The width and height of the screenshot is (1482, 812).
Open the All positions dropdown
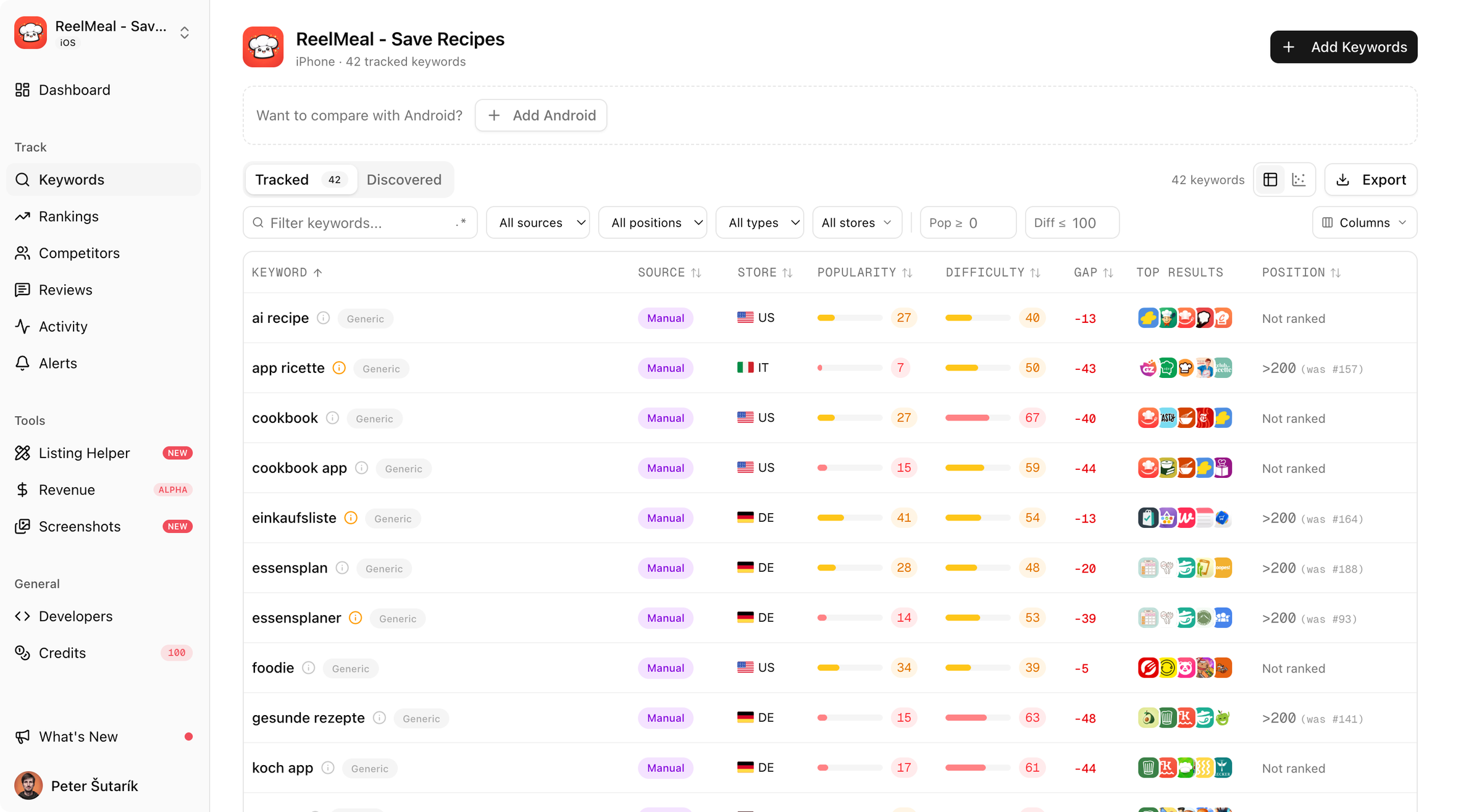653,223
